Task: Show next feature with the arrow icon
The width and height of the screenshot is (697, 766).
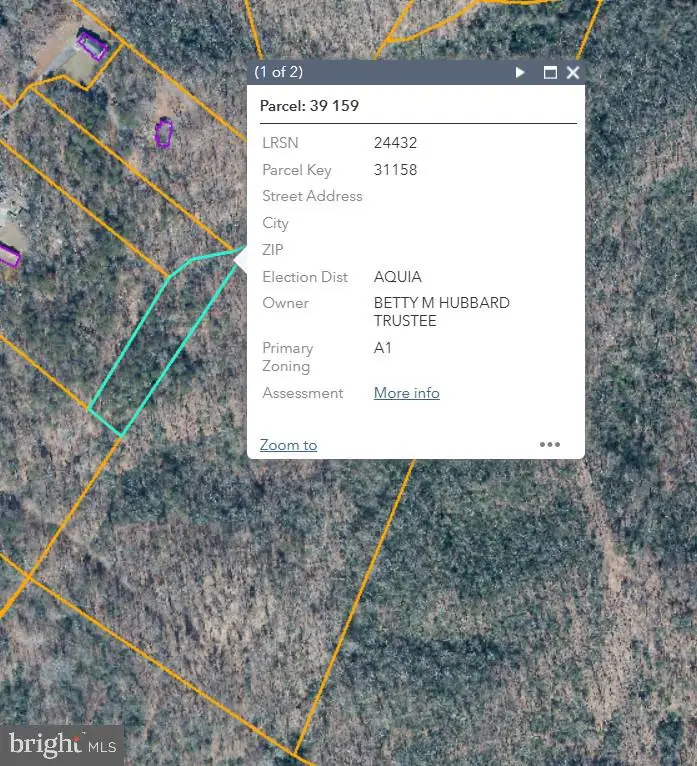Action: pos(520,73)
